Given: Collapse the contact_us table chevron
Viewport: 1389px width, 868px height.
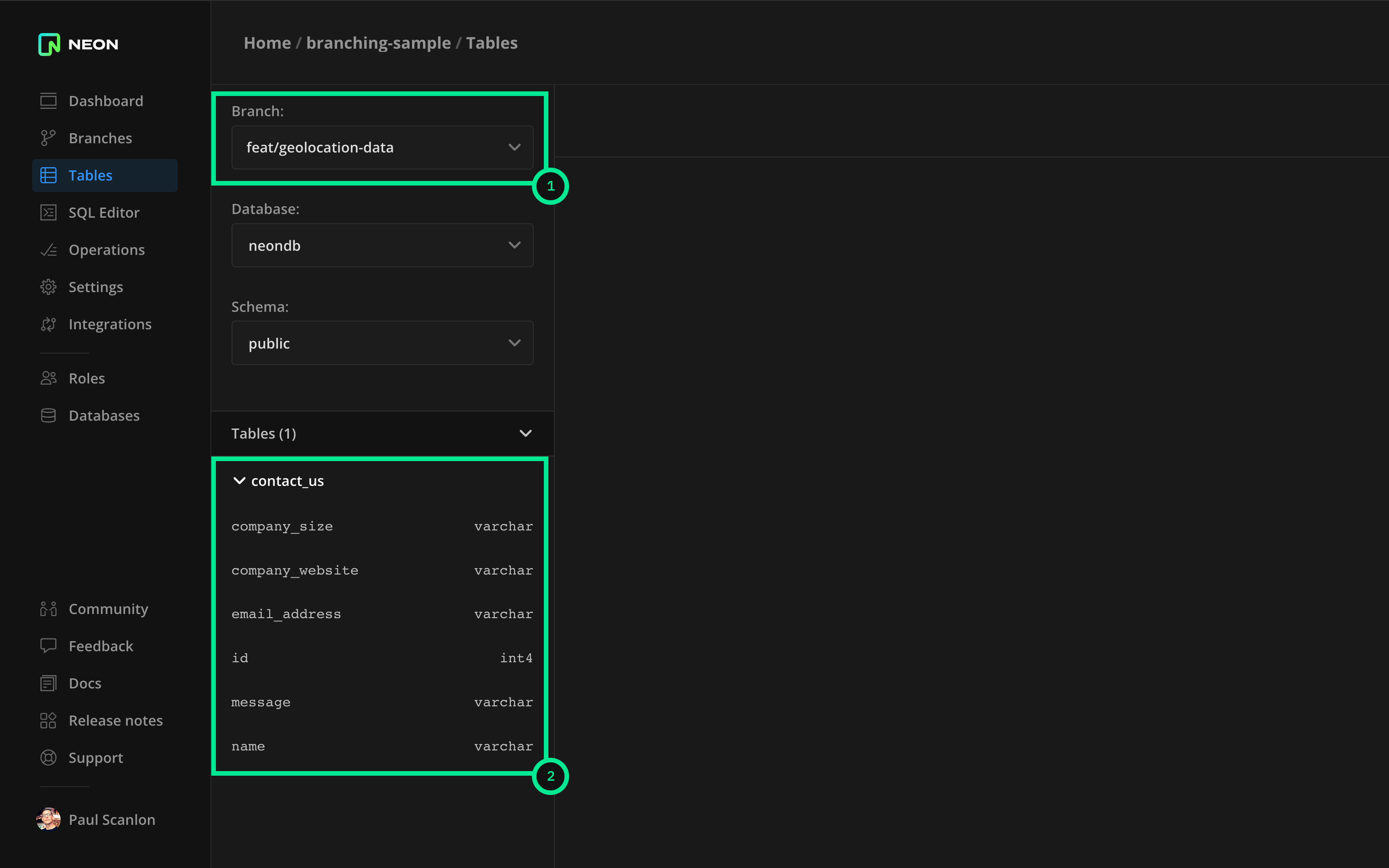Looking at the screenshot, I should (239, 481).
